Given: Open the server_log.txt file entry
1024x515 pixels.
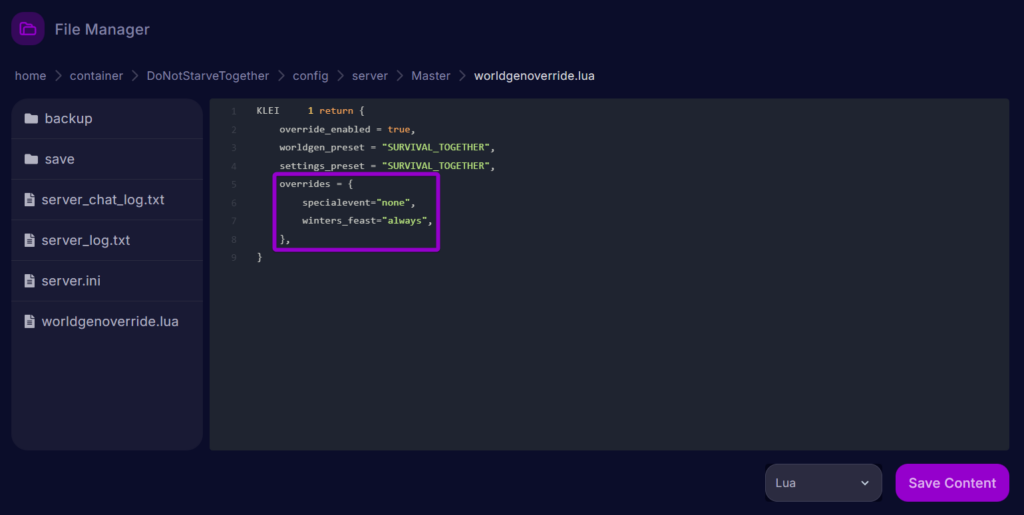Looking at the screenshot, I should [86, 241].
